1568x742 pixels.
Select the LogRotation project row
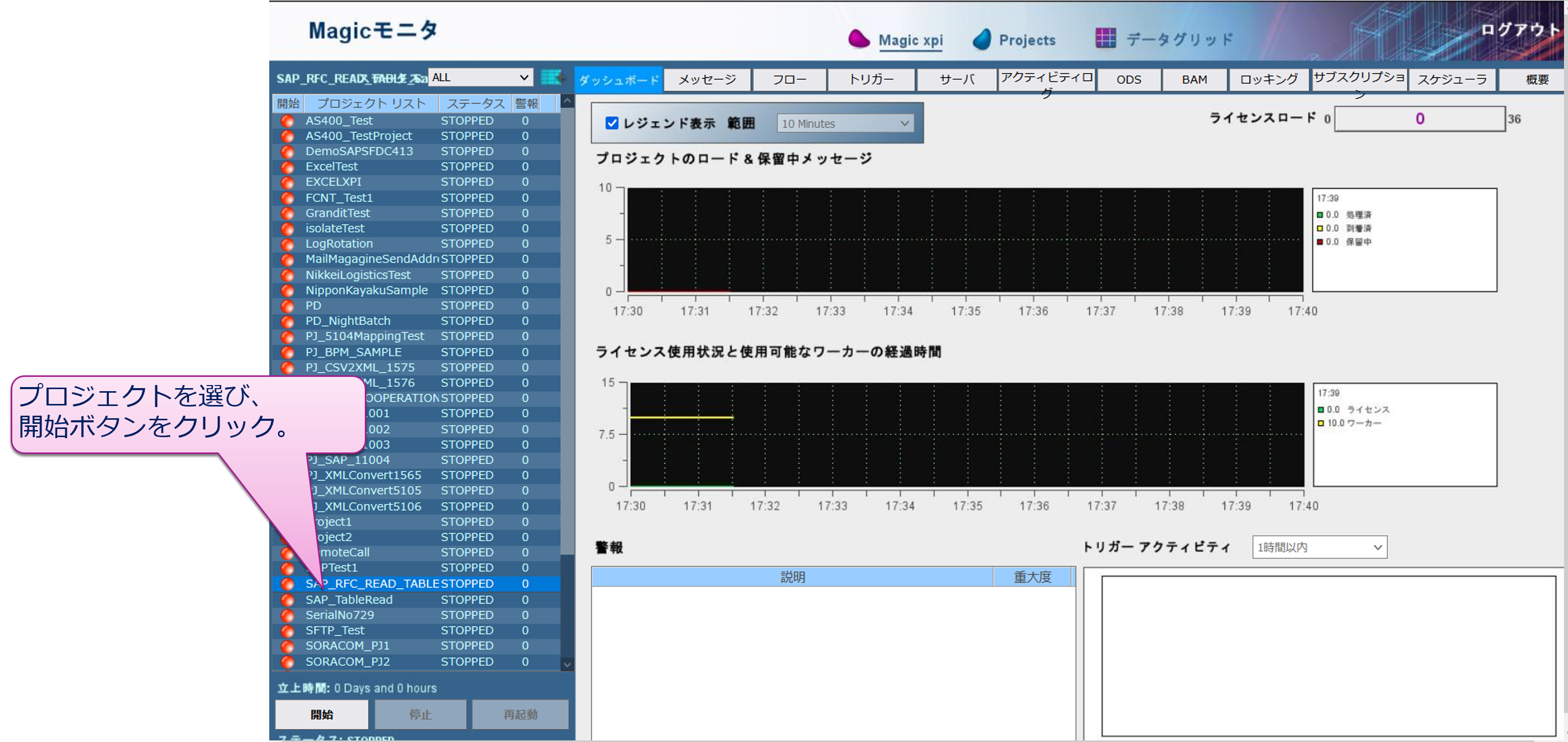pyautogui.click(x=417, y=244)
